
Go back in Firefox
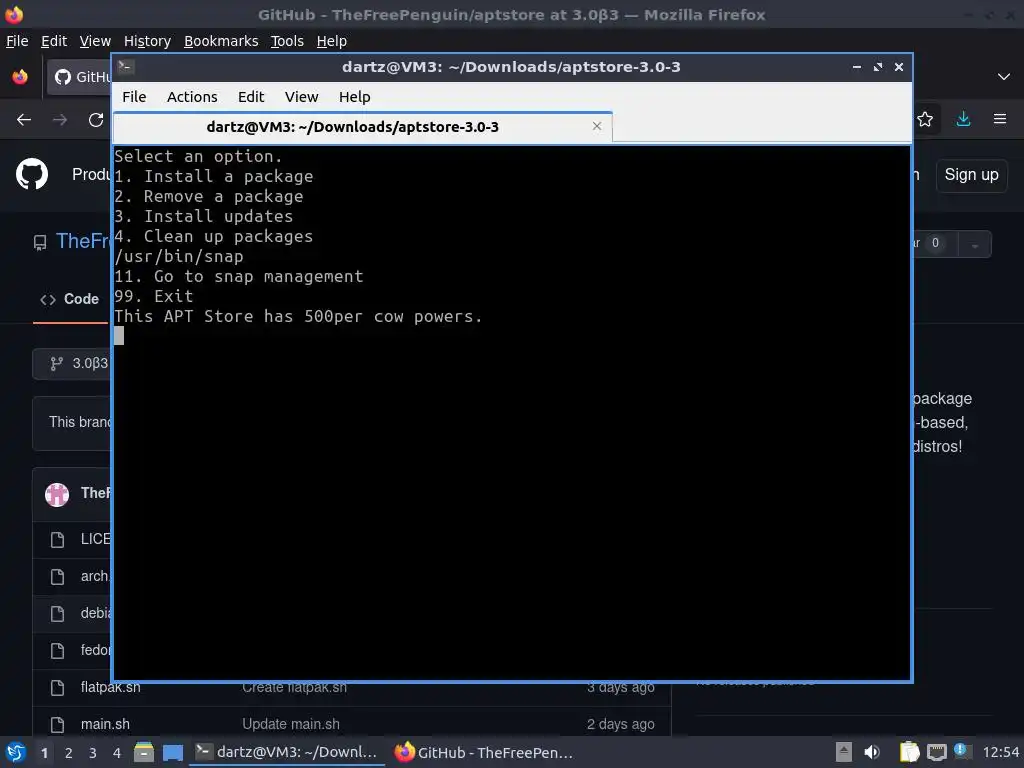coord(24,120)
